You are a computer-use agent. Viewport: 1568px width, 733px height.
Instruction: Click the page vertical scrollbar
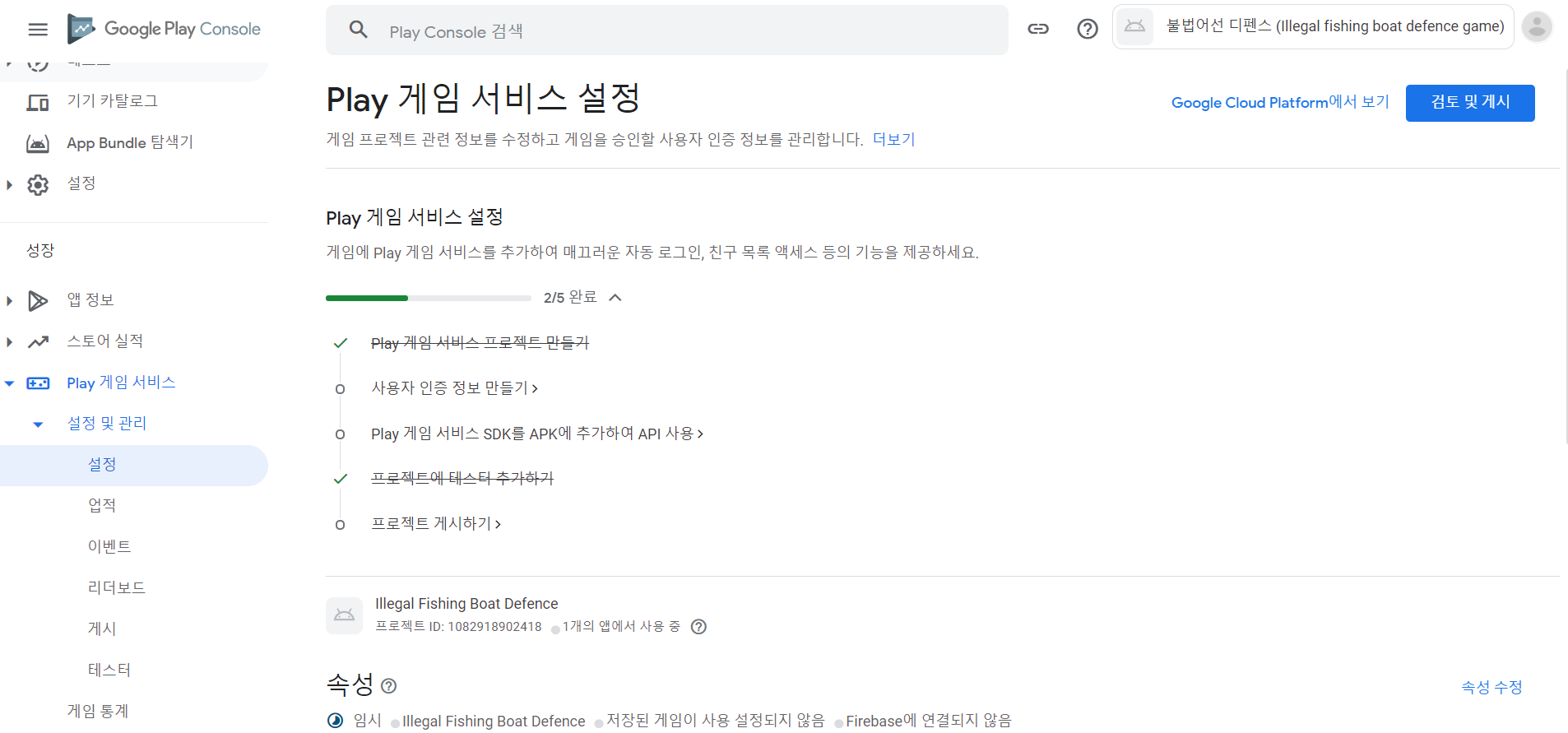pyautogui.click(x=1565, y=255)
